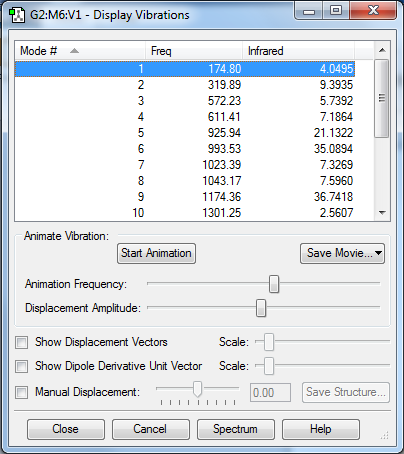Click the resize grip at dialog corner

pyautogui.click(x=385, y=435)
